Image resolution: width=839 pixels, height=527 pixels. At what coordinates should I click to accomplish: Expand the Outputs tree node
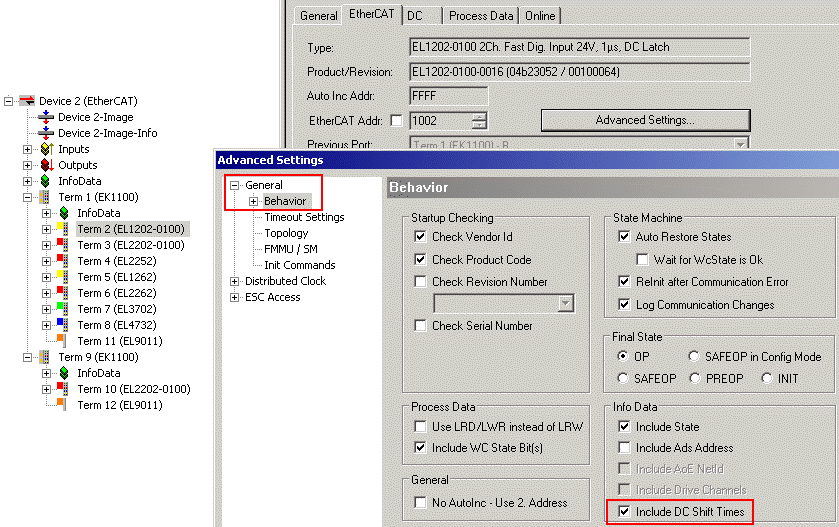tap(27, 165)
